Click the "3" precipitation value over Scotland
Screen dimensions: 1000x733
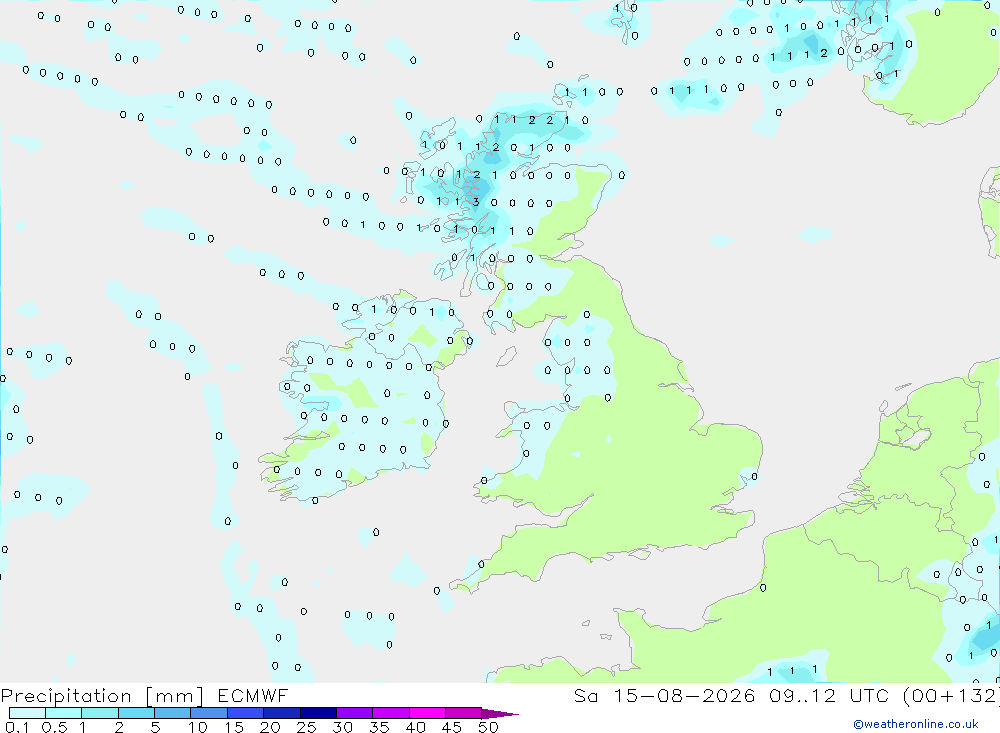coord(476,202)
